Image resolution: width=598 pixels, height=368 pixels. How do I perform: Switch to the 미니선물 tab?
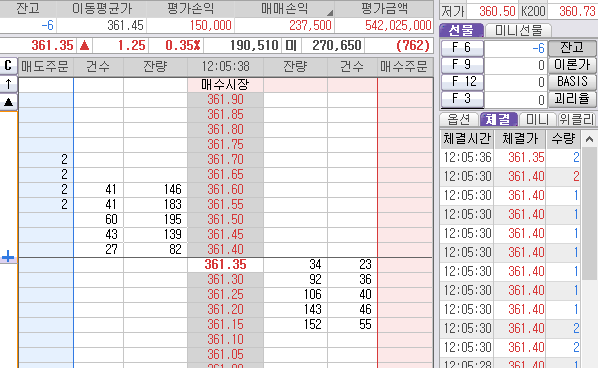518,30
